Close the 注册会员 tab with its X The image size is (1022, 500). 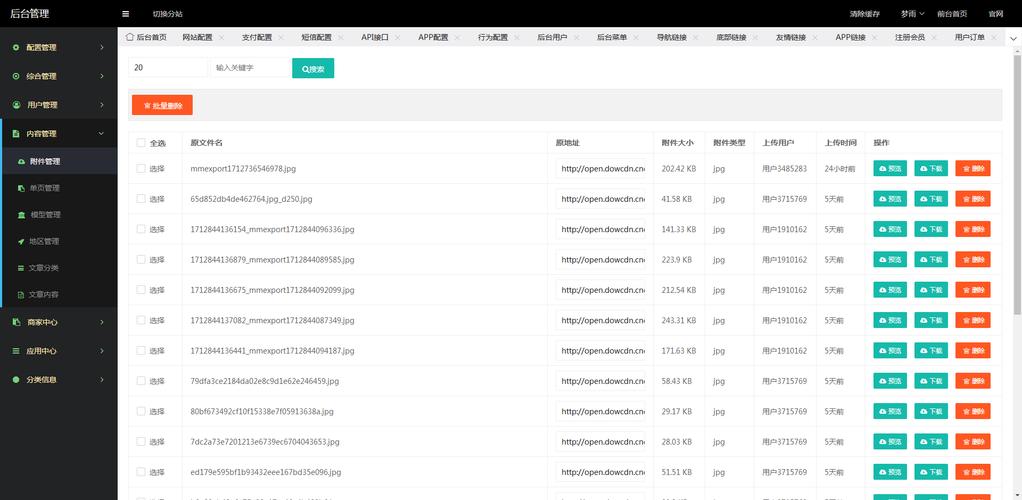(x=933, y=38)
